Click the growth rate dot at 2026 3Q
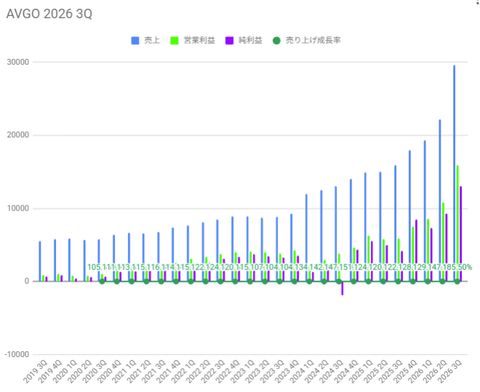480x392 pixels. click(x=457, y=281)
